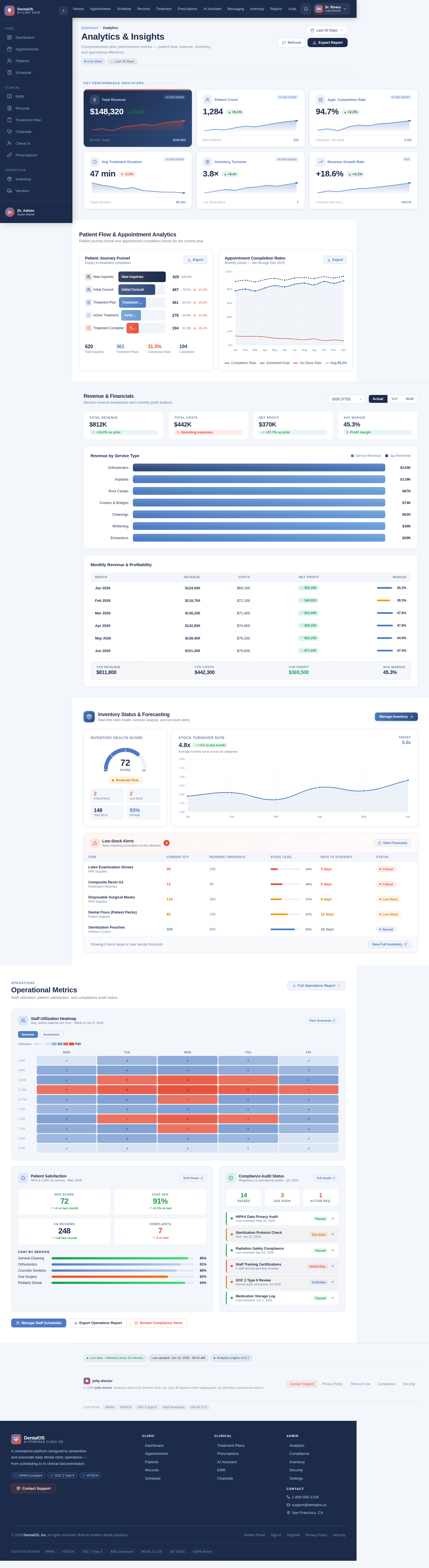Click the Dashboard breadcrumb link

pos(89,28)
